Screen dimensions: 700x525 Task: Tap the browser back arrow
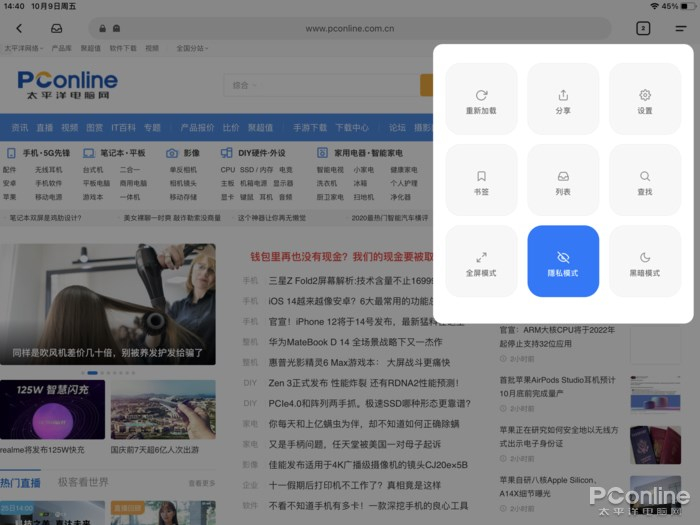click(x=19, y=28)
